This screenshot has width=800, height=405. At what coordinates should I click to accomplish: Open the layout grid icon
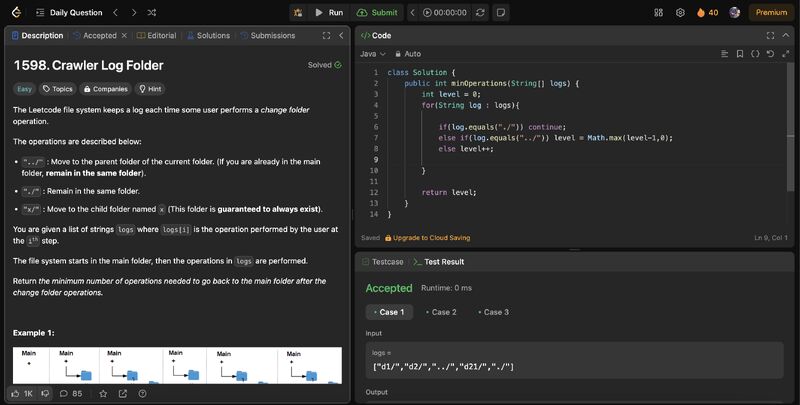click(658, 13)
